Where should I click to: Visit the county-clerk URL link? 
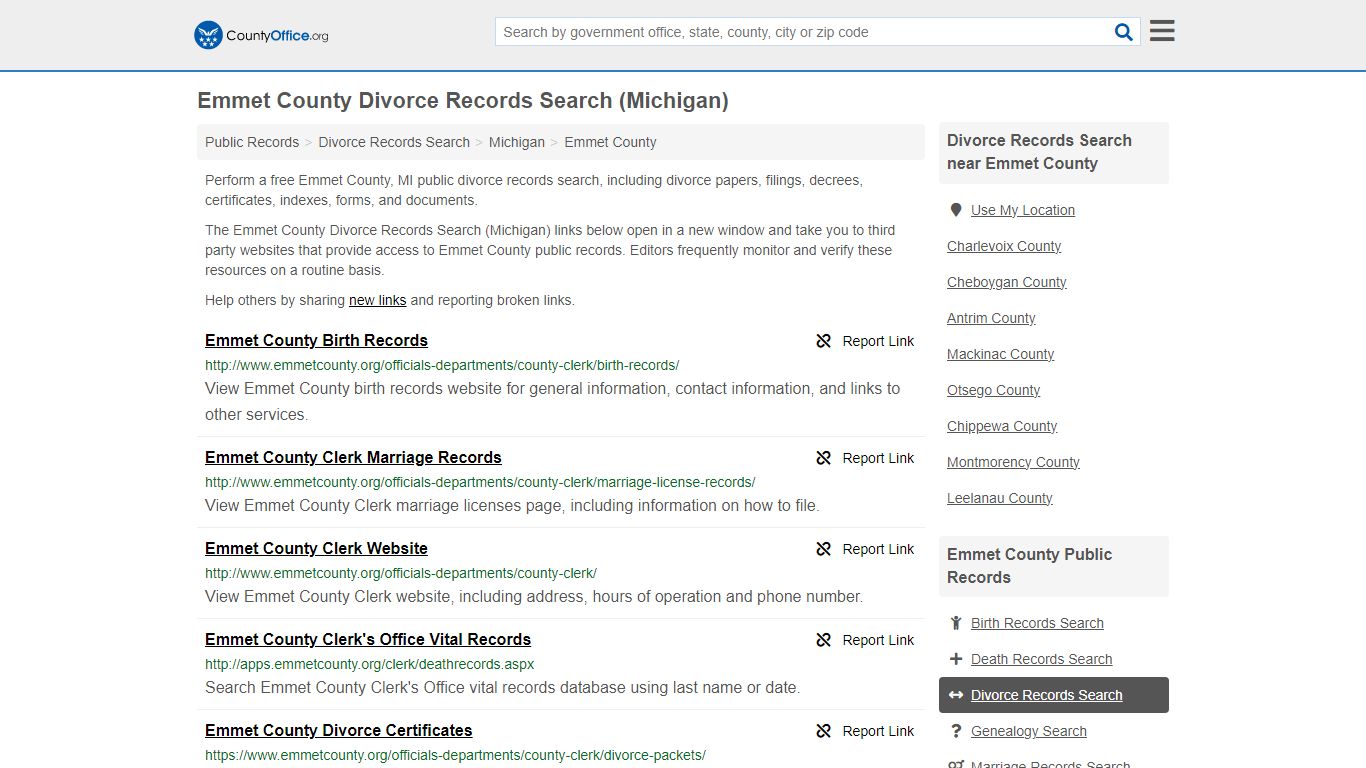pos(401,573)
